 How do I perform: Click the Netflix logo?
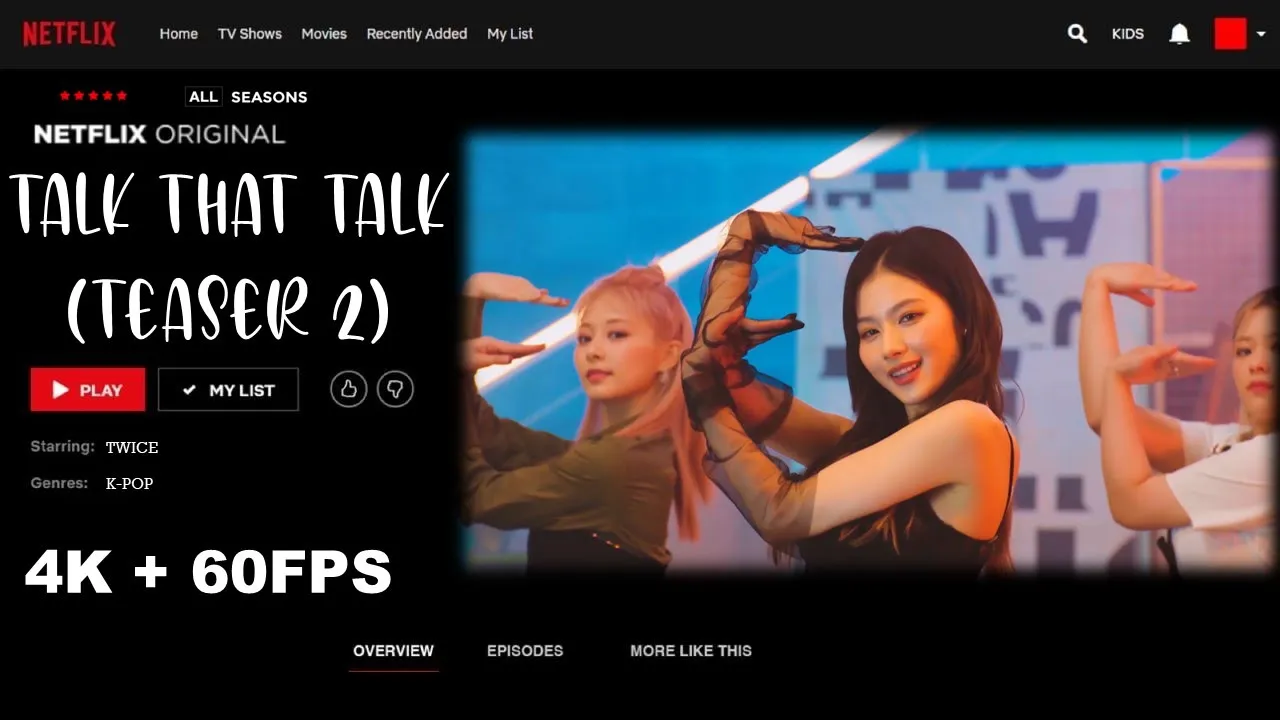[69, 34]
